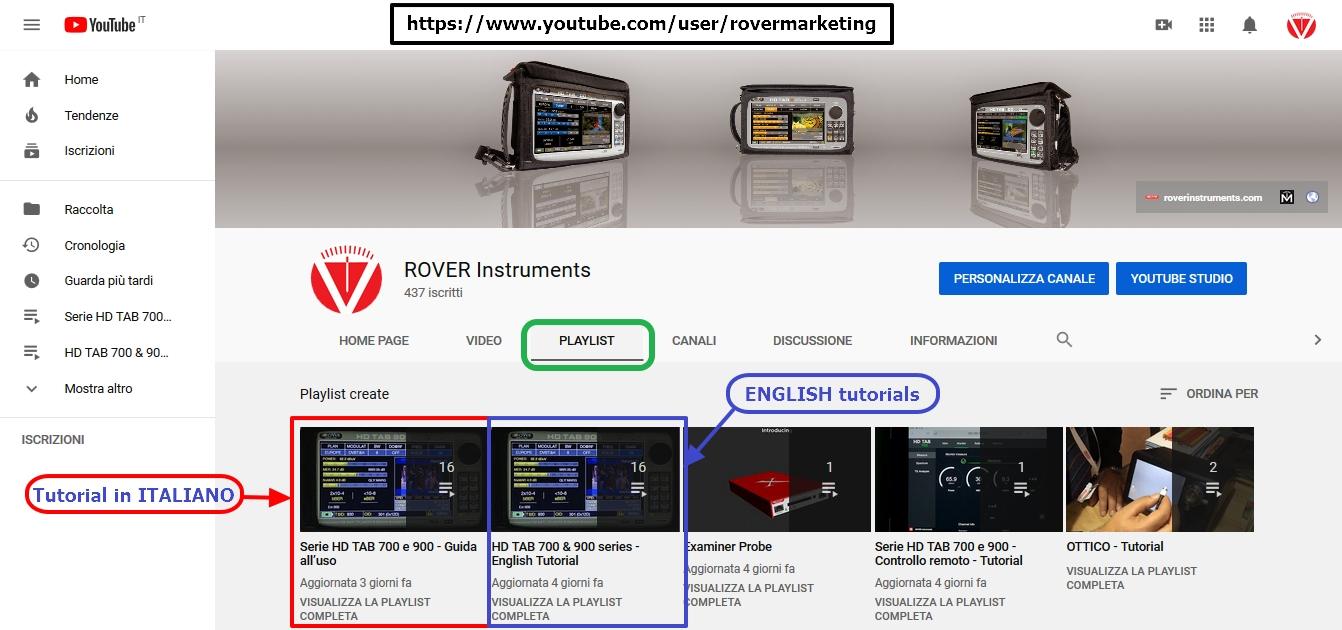Open Controllo remoto Tutorial thumbnail
The height and width of the screenshot is (630, 1342).
pos(968,479)
